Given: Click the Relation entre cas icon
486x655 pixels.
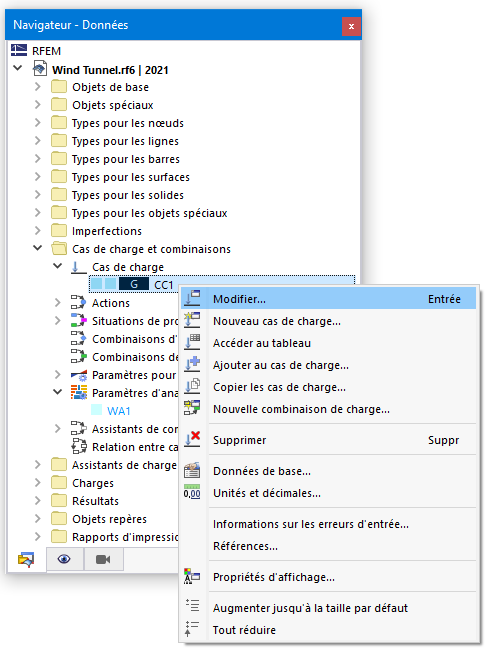Looking at the screenshot, I should point(79,446).
